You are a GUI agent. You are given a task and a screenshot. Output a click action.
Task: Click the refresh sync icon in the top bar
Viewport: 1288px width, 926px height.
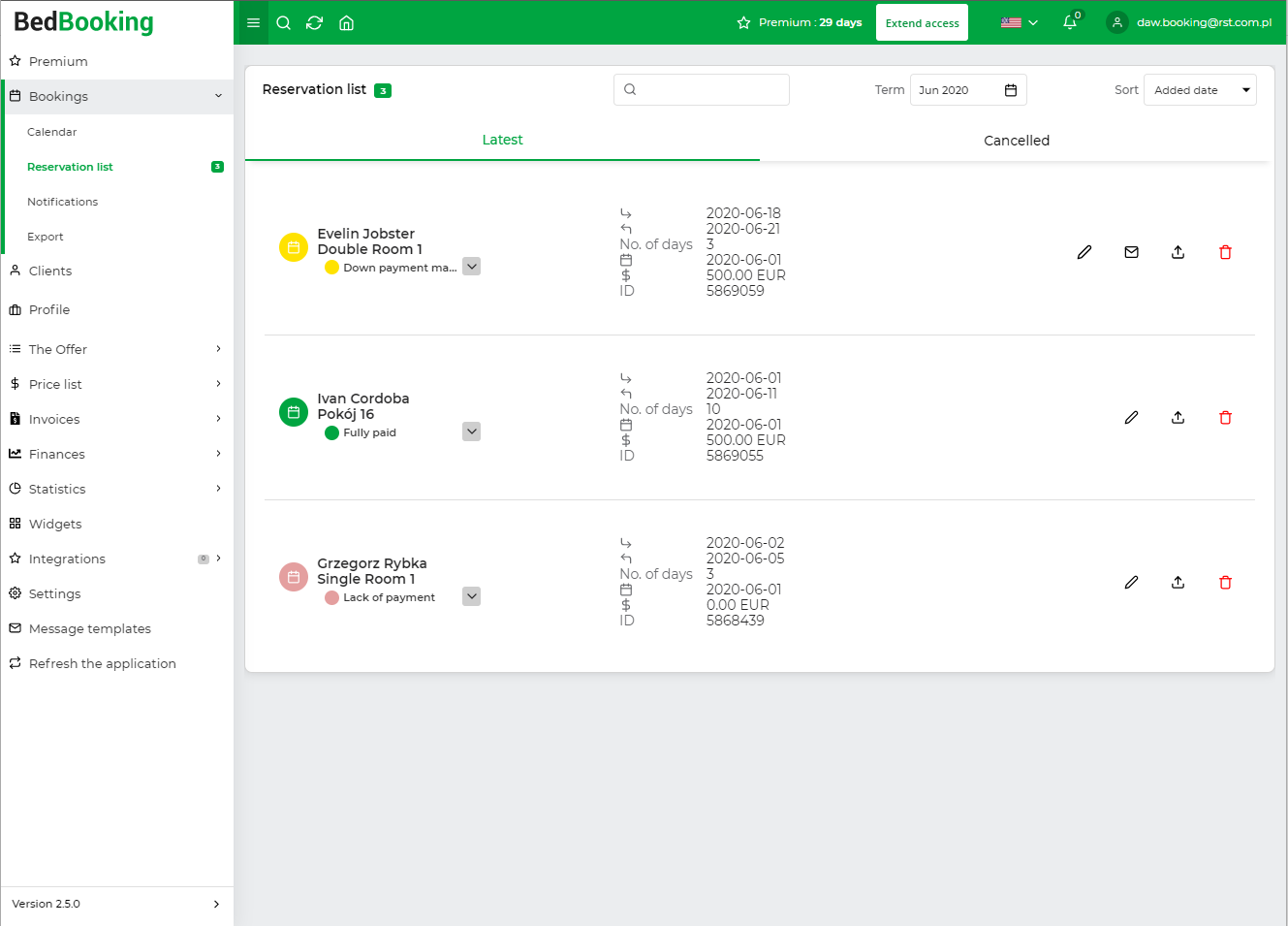coord(314,23)
